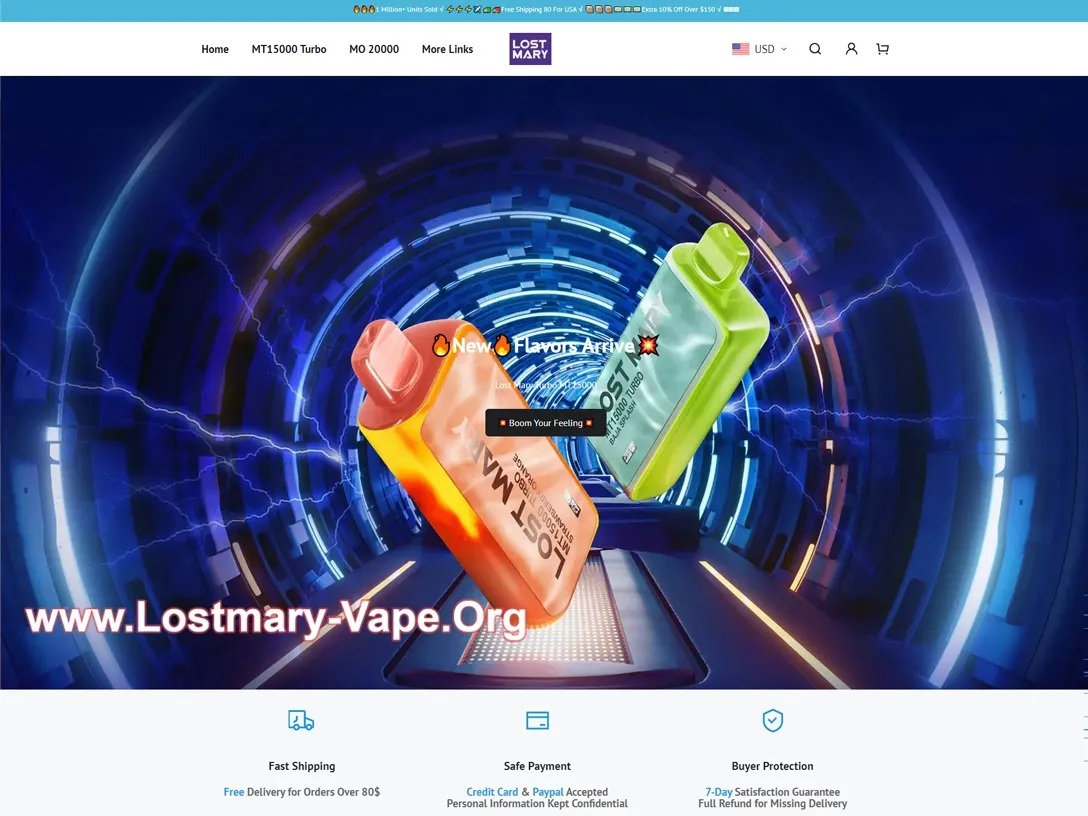Viewport: 1088px width, 816px height.
Task: Click the Buyer Protection shield icon
Action: point(772,720)
